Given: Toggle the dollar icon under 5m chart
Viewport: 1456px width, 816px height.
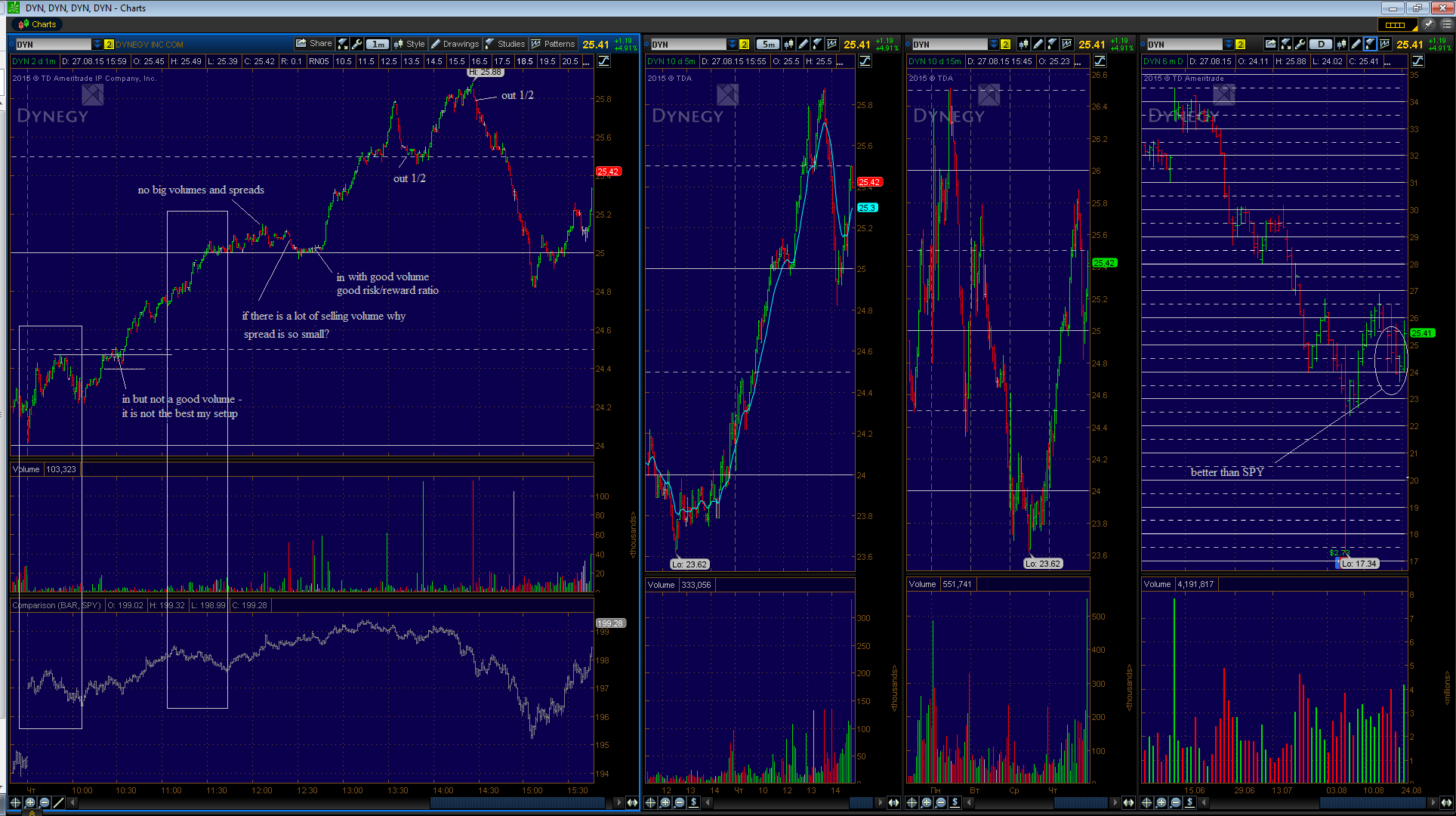Looking at the screenshot, I should (x=694, y=802).
